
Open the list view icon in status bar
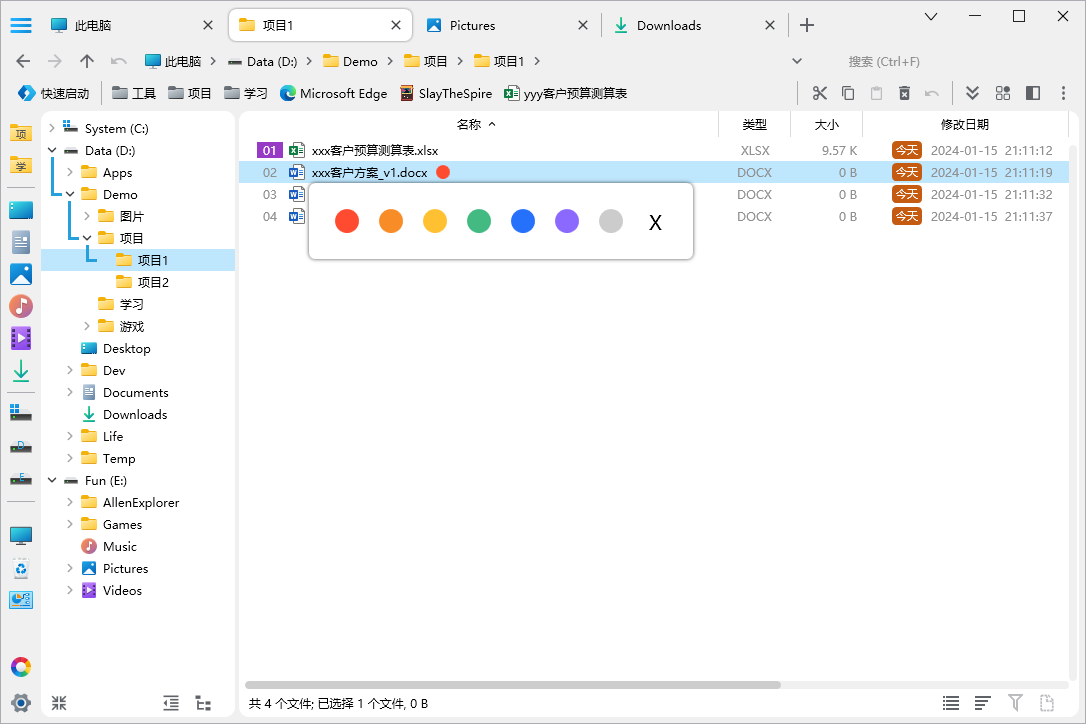[950, 703]
